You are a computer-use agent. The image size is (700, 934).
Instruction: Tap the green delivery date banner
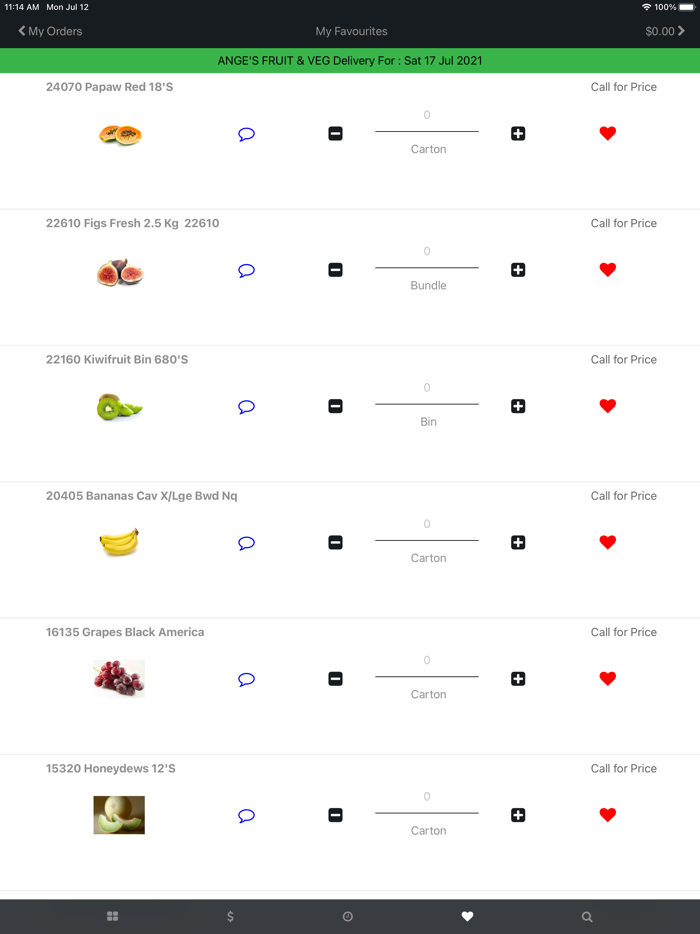point(350,60)
